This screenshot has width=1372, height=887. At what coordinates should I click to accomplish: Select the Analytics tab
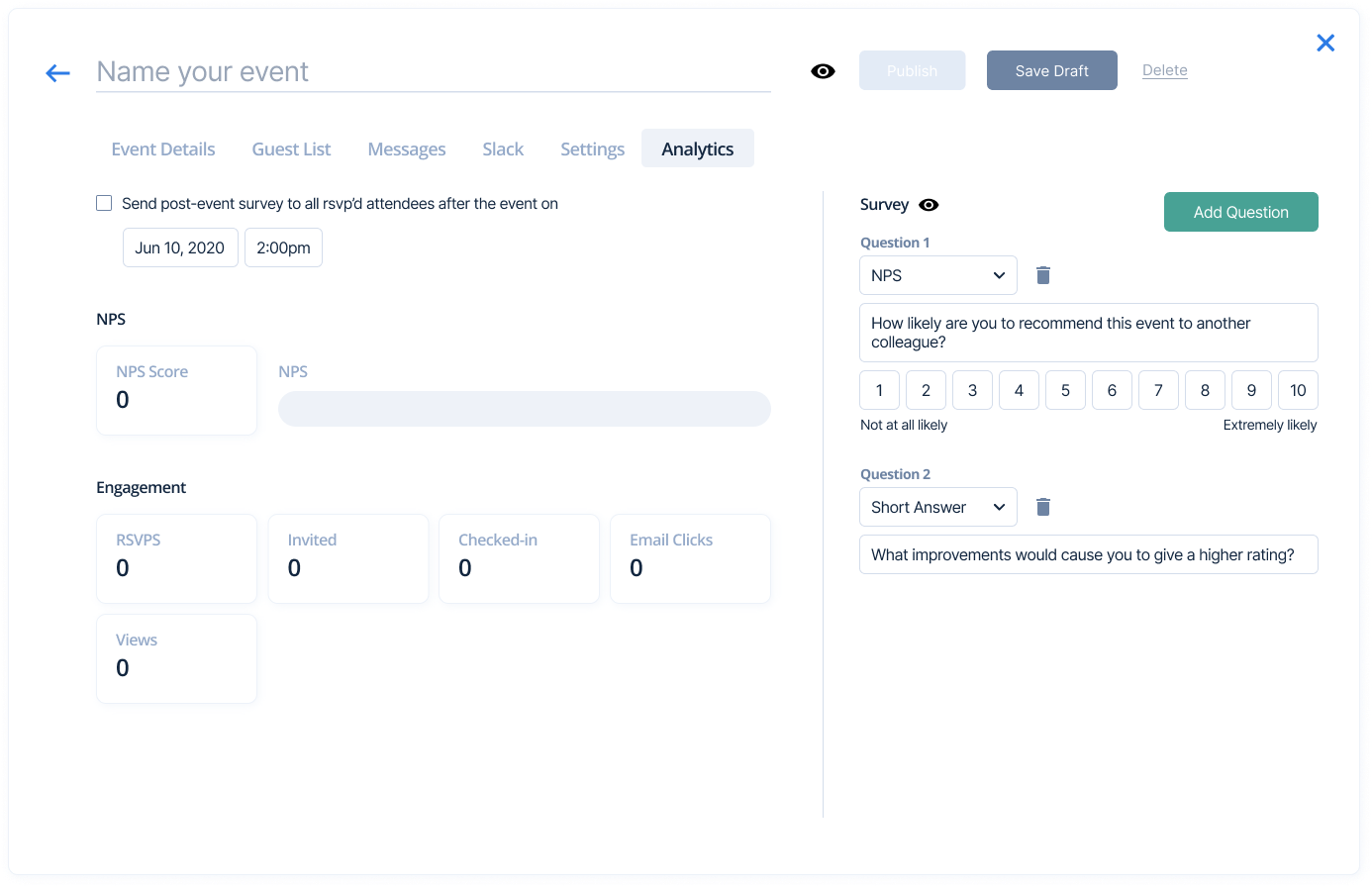(698, 148)
